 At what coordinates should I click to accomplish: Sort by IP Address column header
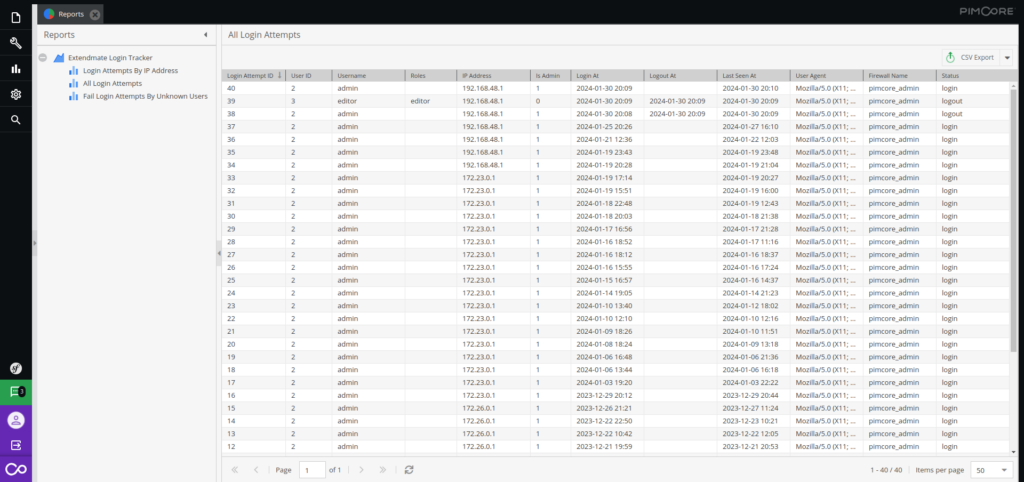tap(494, 76)
